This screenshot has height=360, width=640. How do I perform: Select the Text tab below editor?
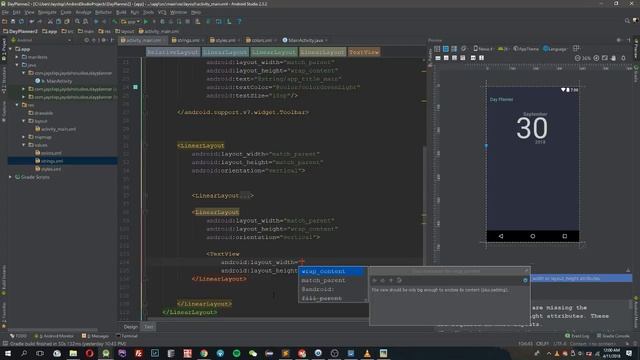click(x=149, y=327)
